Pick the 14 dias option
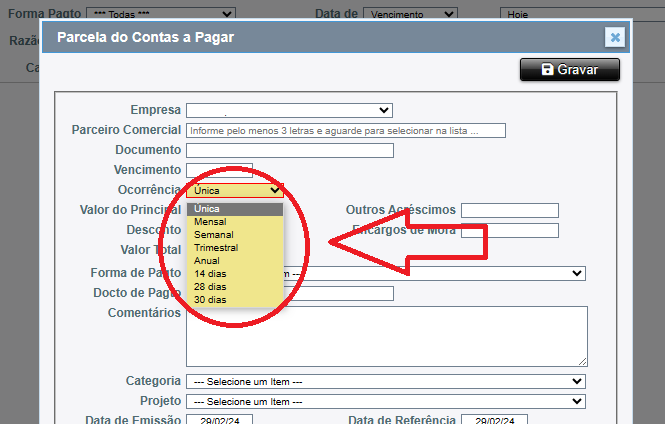Screen dimensions: 665x424 [x=210, y=274]
